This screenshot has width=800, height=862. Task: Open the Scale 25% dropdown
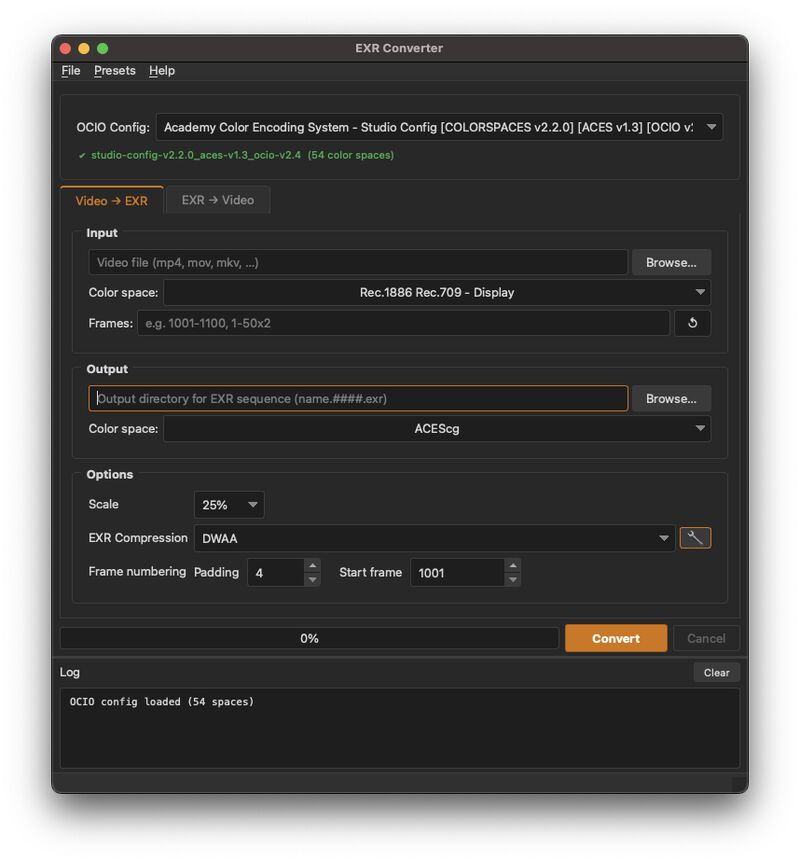point(229,505)
